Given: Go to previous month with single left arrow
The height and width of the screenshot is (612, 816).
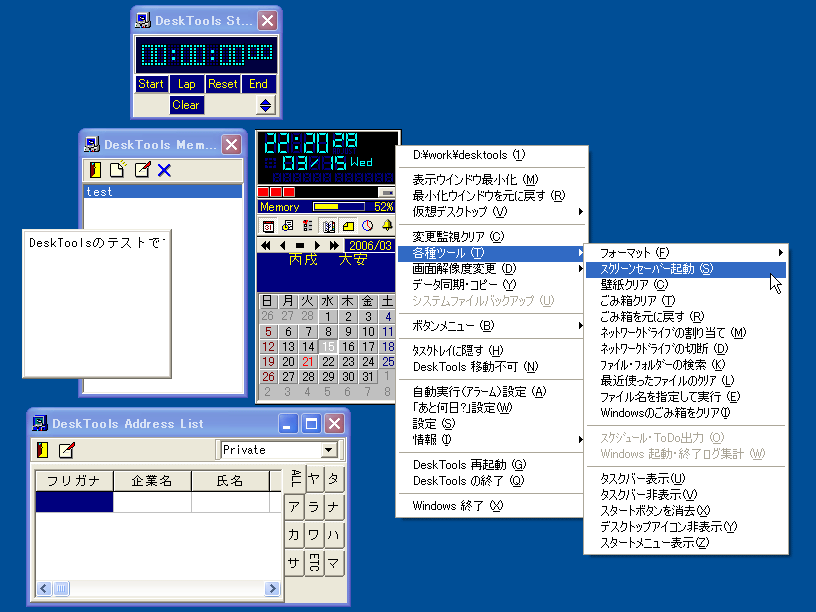Looking at the screenshot, I should coord(283,246).
